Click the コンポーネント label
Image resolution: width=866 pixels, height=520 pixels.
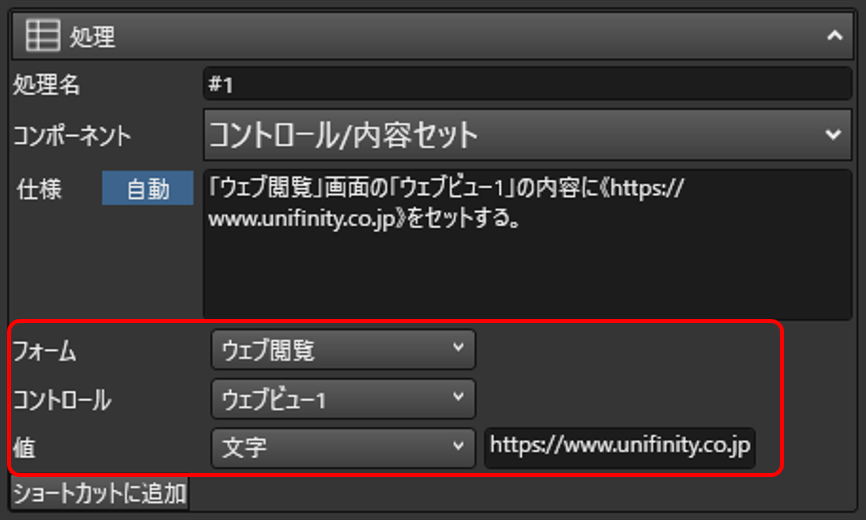pos(72,135)
